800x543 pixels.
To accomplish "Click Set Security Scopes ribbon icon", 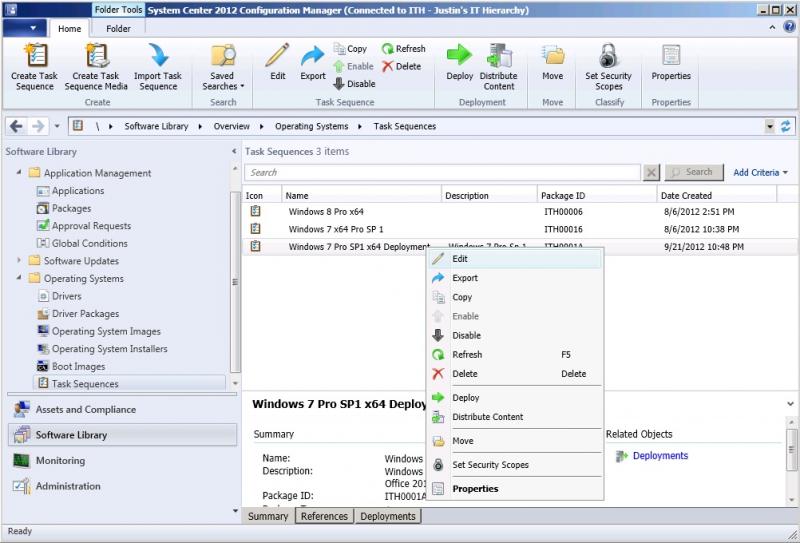I will point(608,55).
